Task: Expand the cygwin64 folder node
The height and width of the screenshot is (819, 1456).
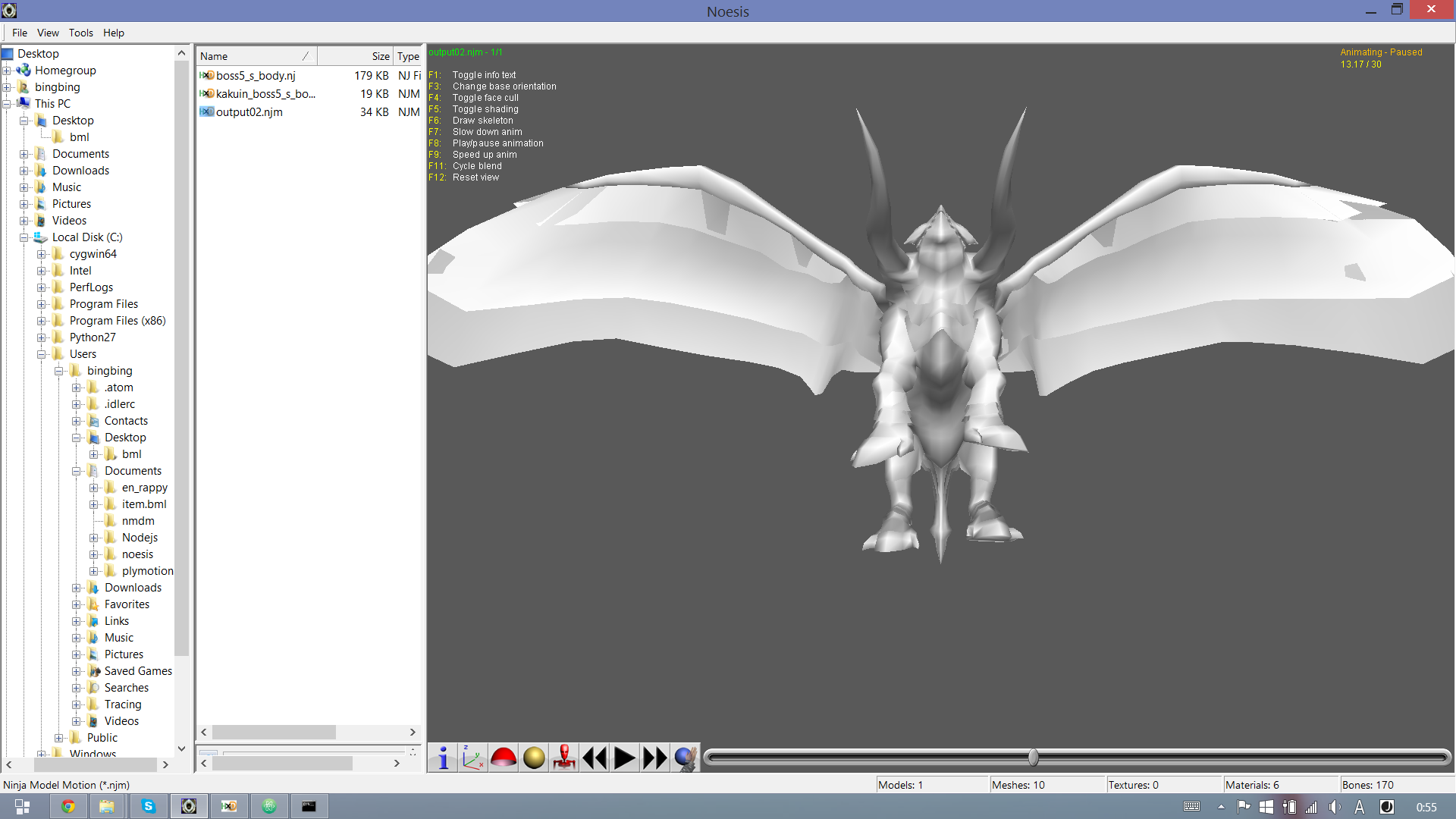Action: 42,254
